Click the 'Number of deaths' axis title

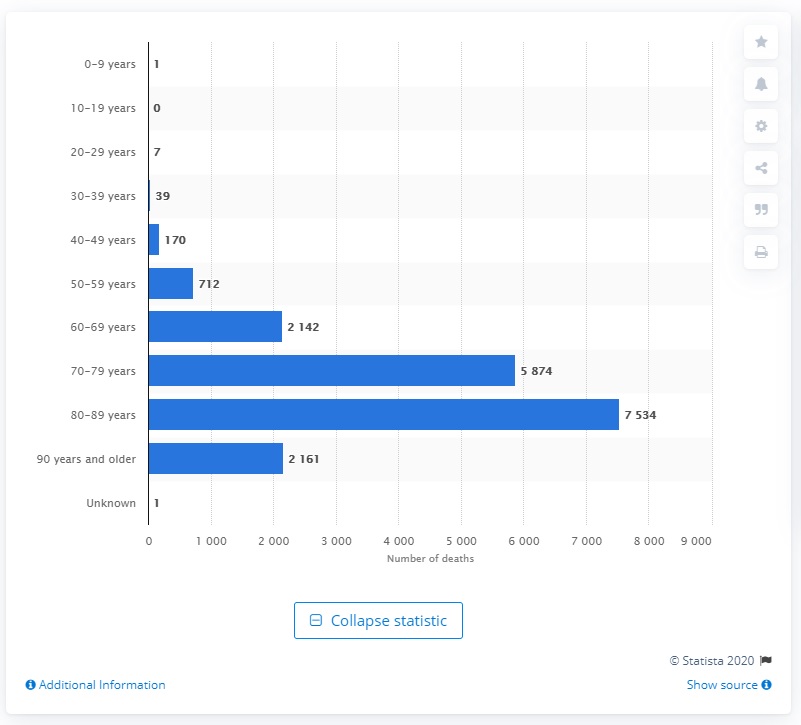(x=430, y=558)
